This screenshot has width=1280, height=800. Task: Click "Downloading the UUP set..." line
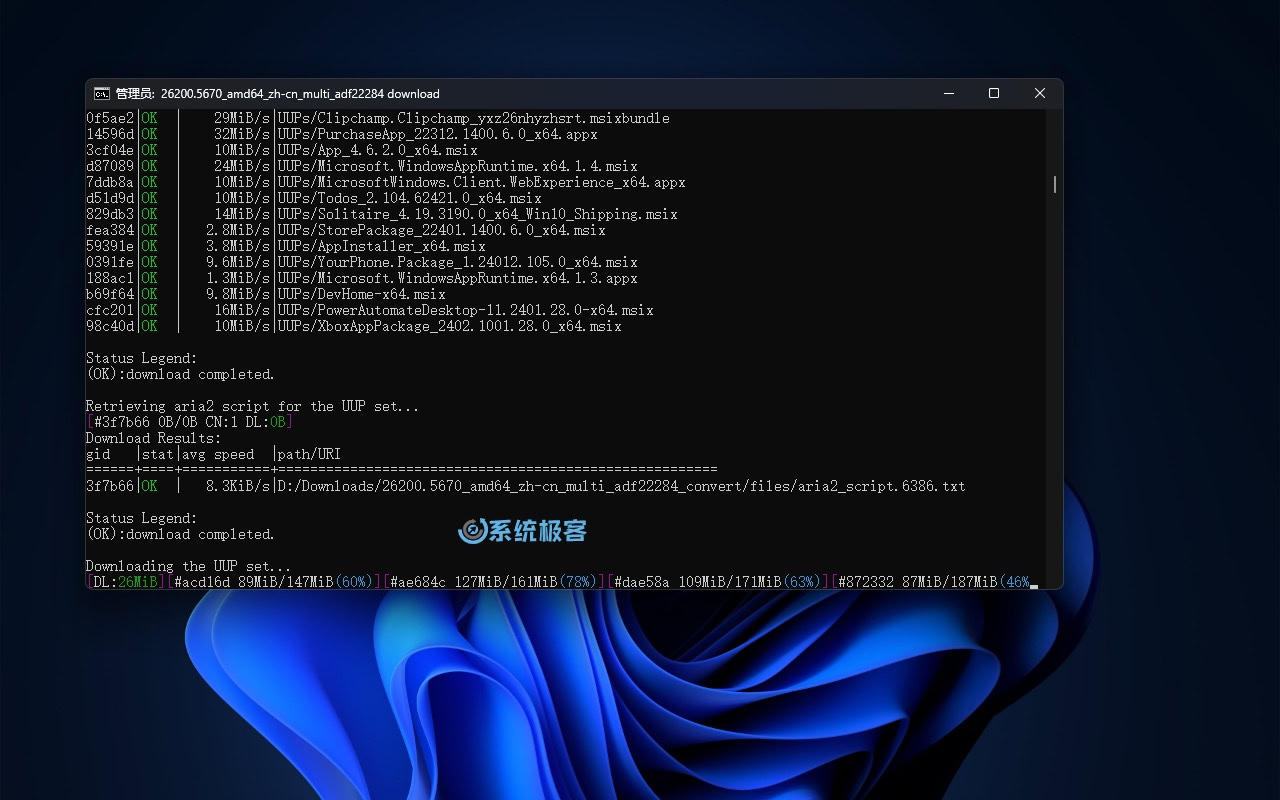(x=189, y=566)
